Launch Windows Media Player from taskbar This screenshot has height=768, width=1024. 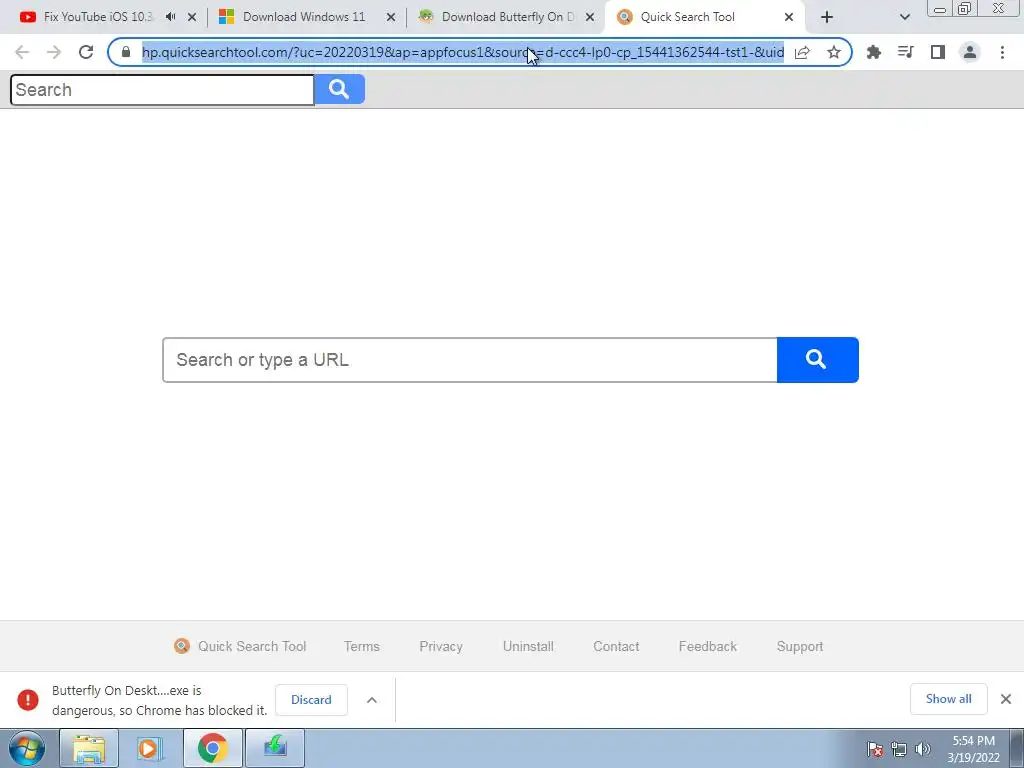pyautogui.click(x=150, y=748)
